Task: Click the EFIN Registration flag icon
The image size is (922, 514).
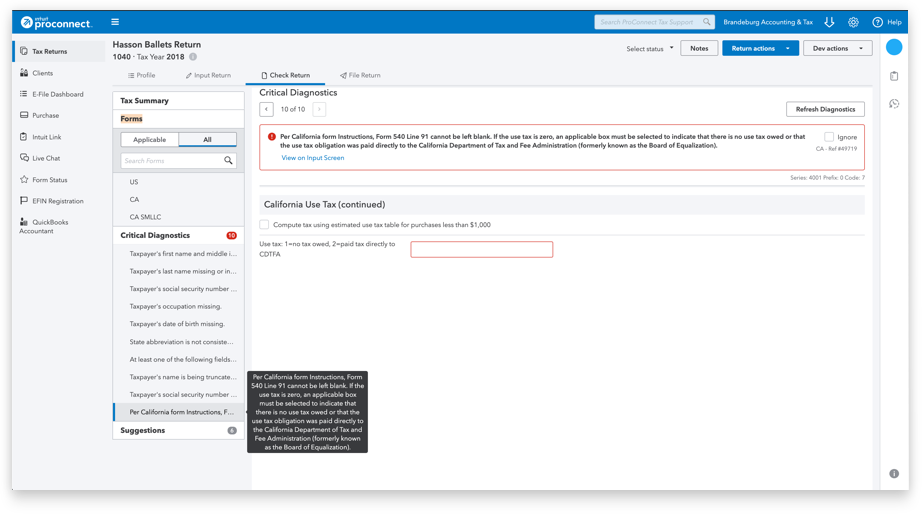Action: pyautogui.click(x=24, y=201)
